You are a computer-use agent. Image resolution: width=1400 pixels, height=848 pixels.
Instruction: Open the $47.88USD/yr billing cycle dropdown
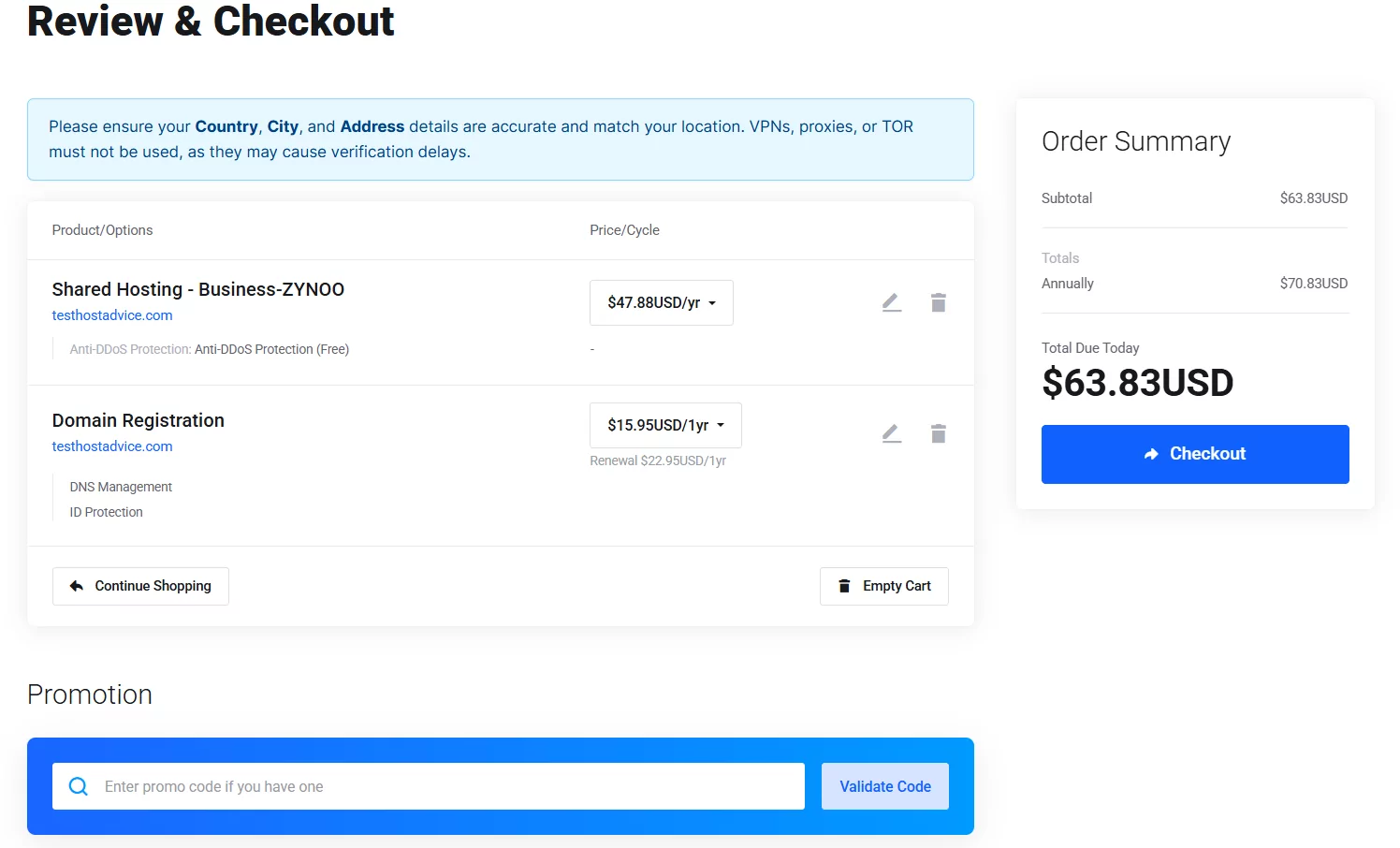pyautogui.click(x=662, y=302)
